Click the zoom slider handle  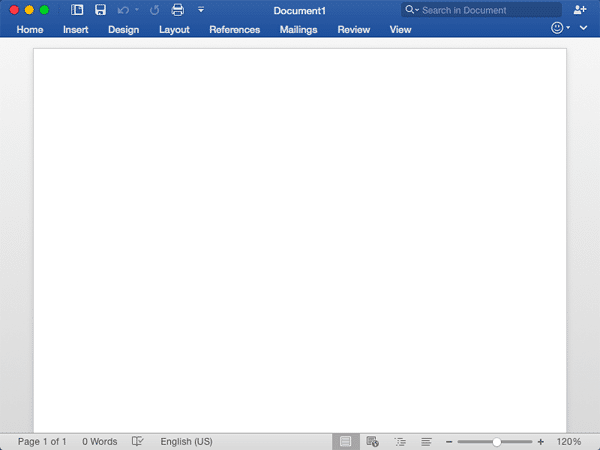click(497, 441)
